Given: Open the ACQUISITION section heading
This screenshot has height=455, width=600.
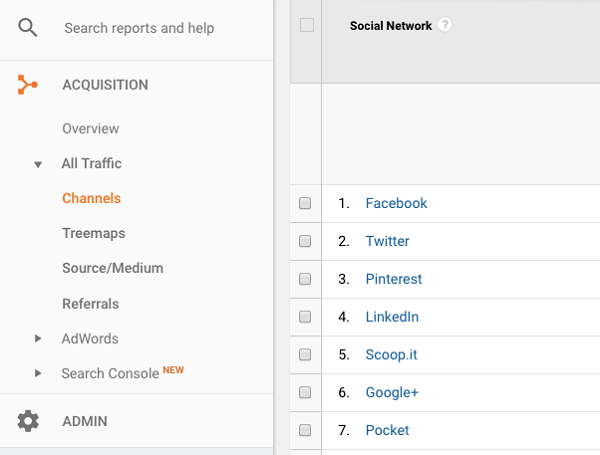Looking at the screenshot, I should point(105,85).
